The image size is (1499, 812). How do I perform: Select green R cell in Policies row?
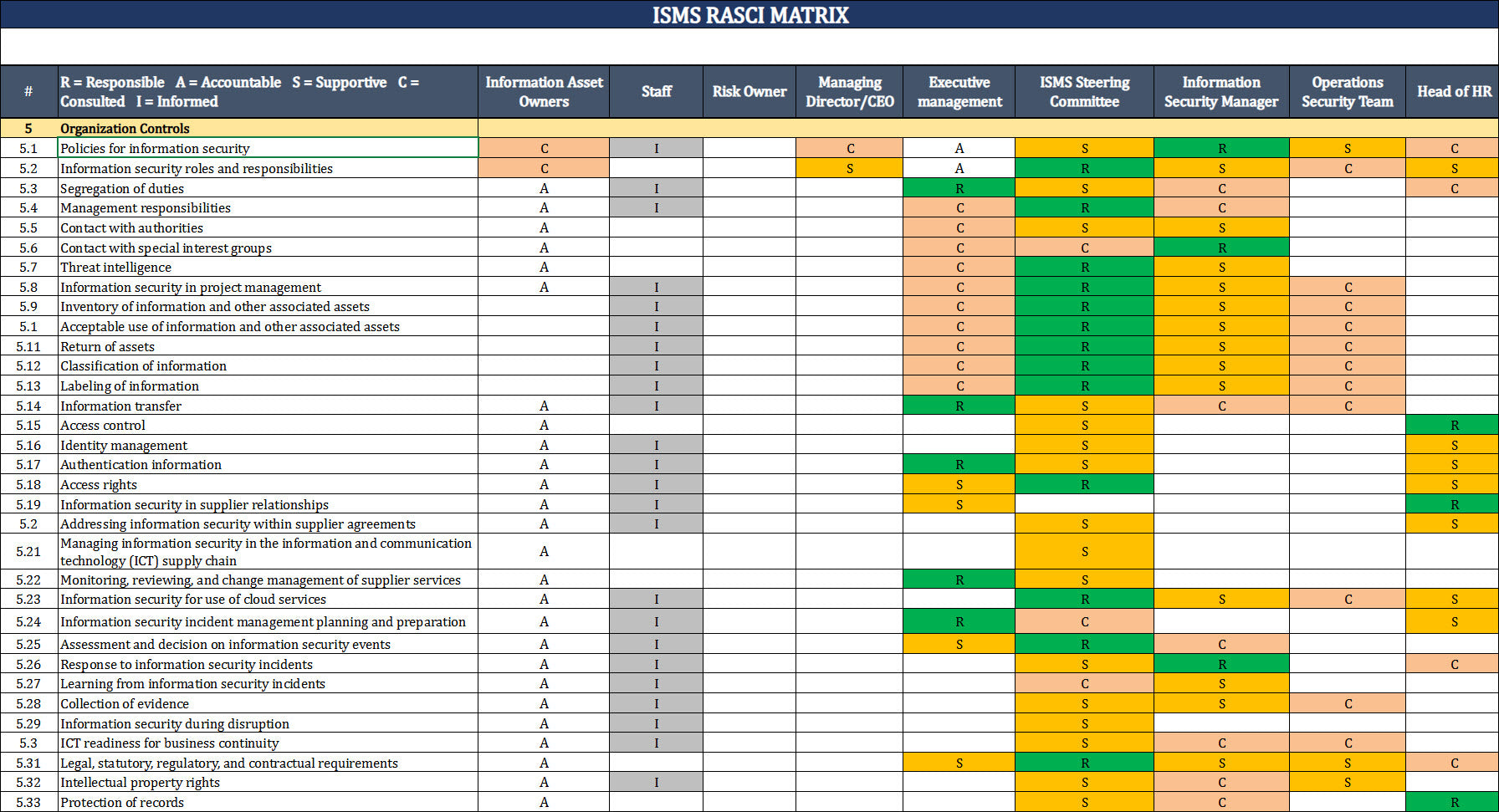click(1220, 148)
